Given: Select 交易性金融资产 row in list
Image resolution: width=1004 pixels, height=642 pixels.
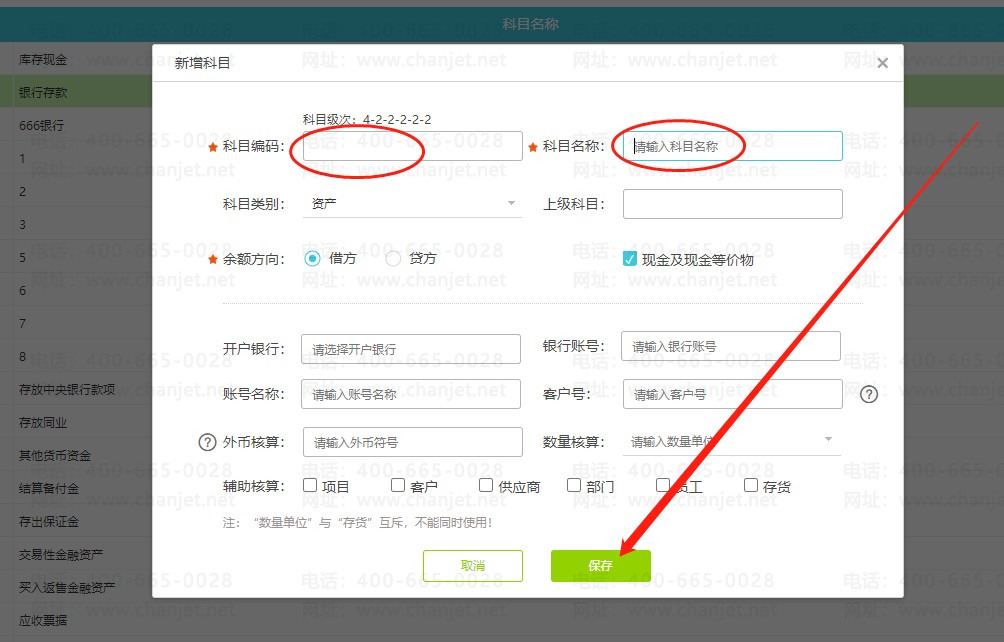Looking at the screenshot, I should click(76, 554).
